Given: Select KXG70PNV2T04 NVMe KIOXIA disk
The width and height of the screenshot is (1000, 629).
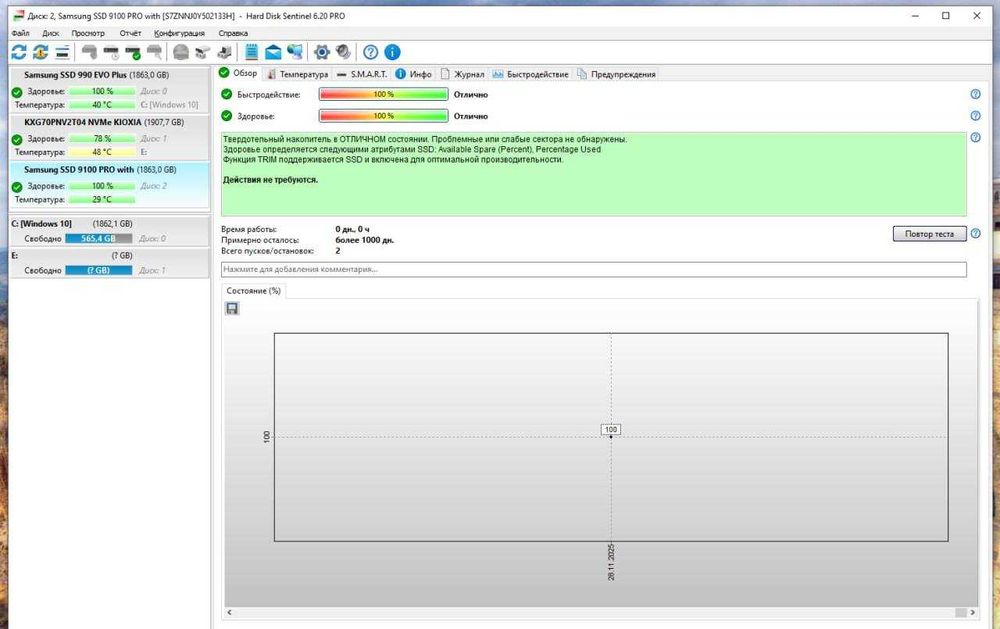Looking at the screenshot, I should click(x=109, y=137).
